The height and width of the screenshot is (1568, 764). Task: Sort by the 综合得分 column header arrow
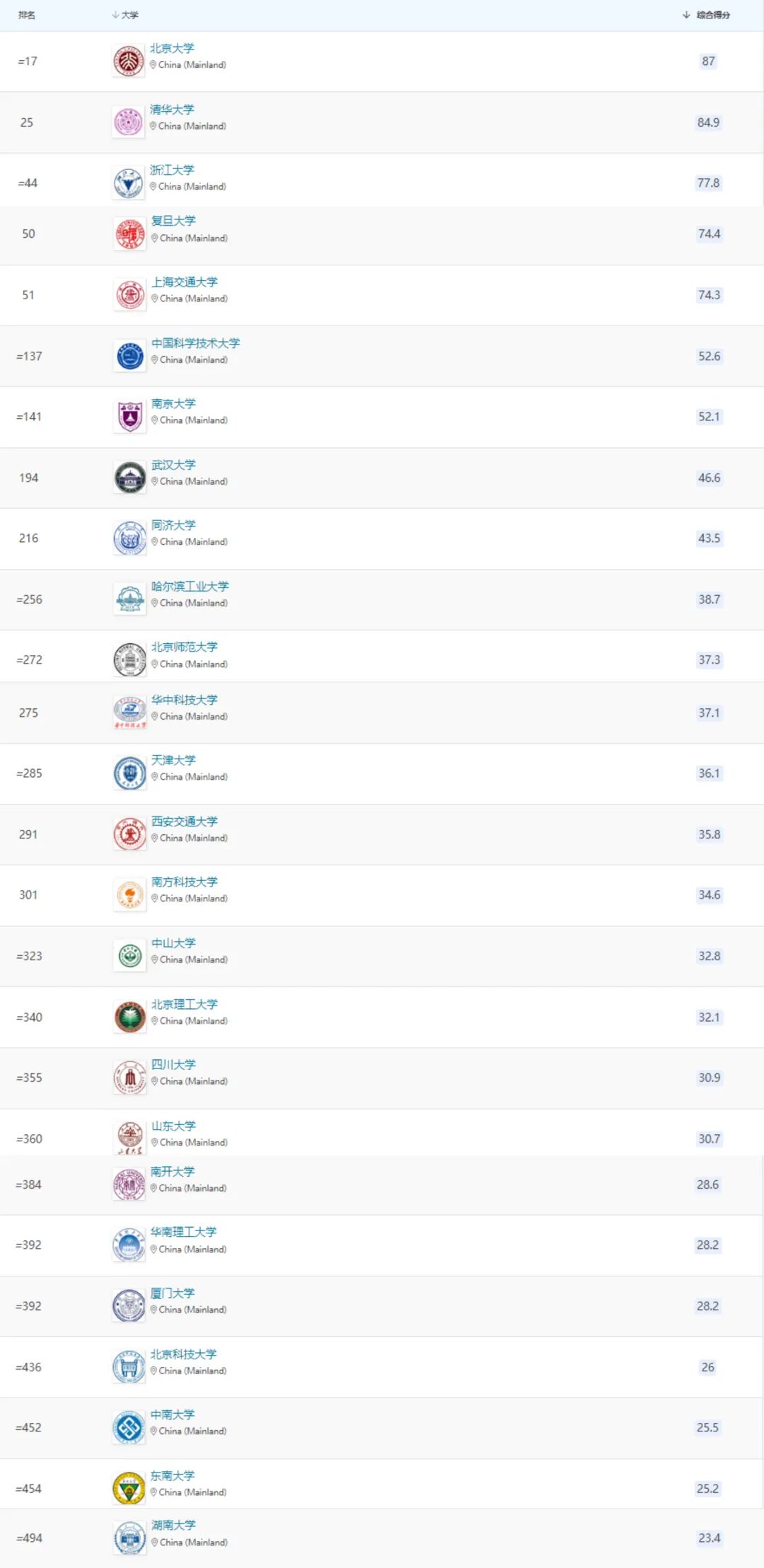pyautogui.click(x=686, y=15)
